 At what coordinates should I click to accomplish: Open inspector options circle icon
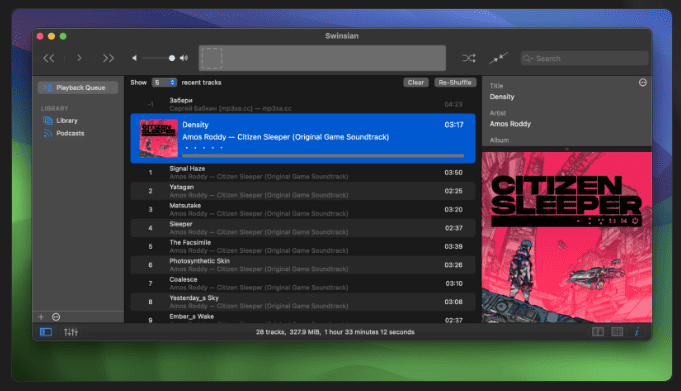click(643, 83)
